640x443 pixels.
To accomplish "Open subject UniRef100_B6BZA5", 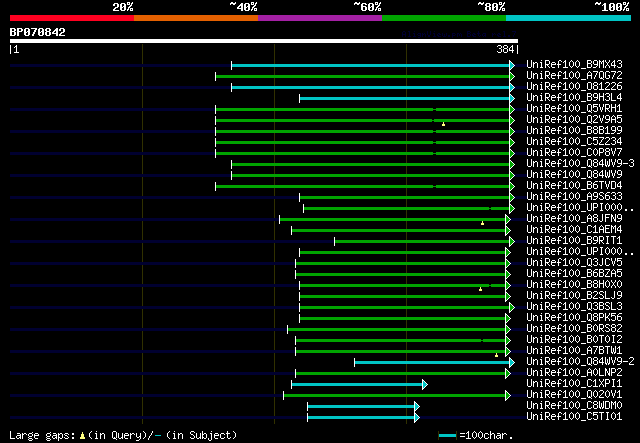I will coord(574,273).
